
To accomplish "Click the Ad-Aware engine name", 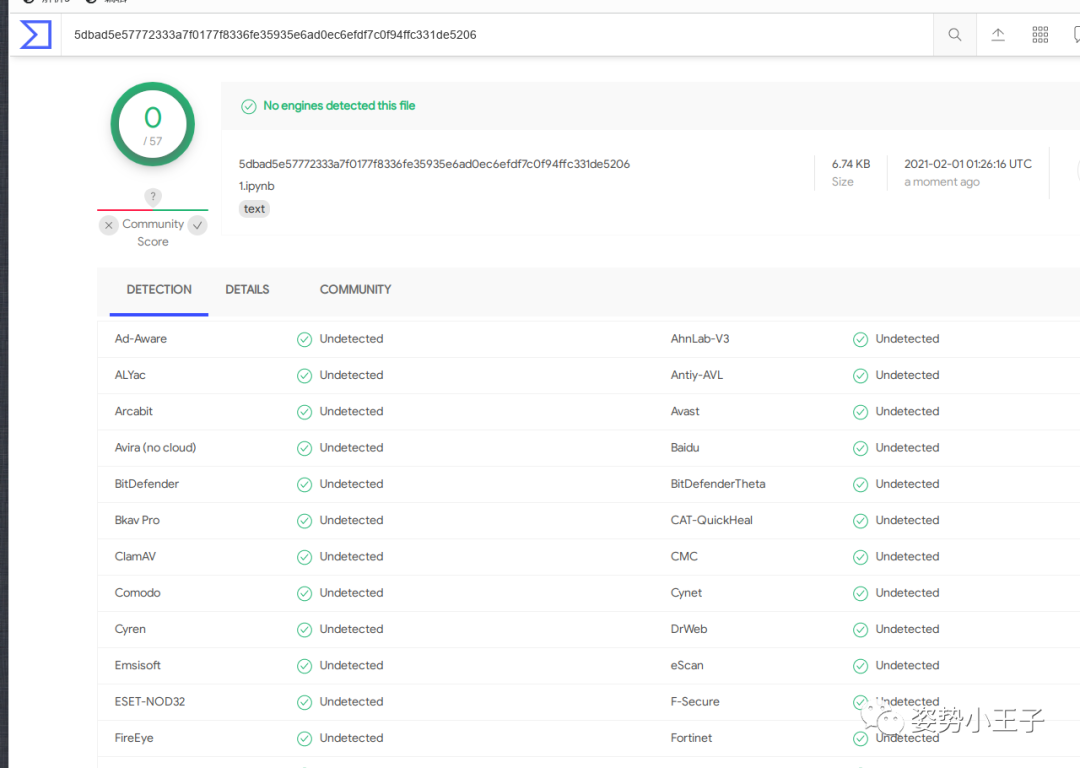I will [141, 339].
